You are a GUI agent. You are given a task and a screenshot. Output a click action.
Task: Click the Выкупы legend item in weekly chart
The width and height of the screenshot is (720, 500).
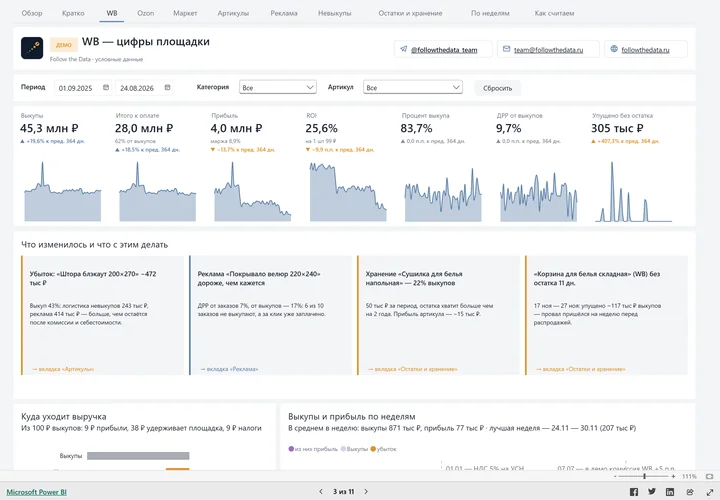pyautogui.click(x=354, y=449)
